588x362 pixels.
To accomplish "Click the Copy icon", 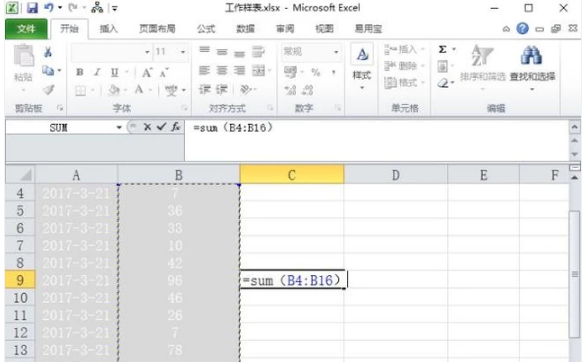I will (48, 70).
